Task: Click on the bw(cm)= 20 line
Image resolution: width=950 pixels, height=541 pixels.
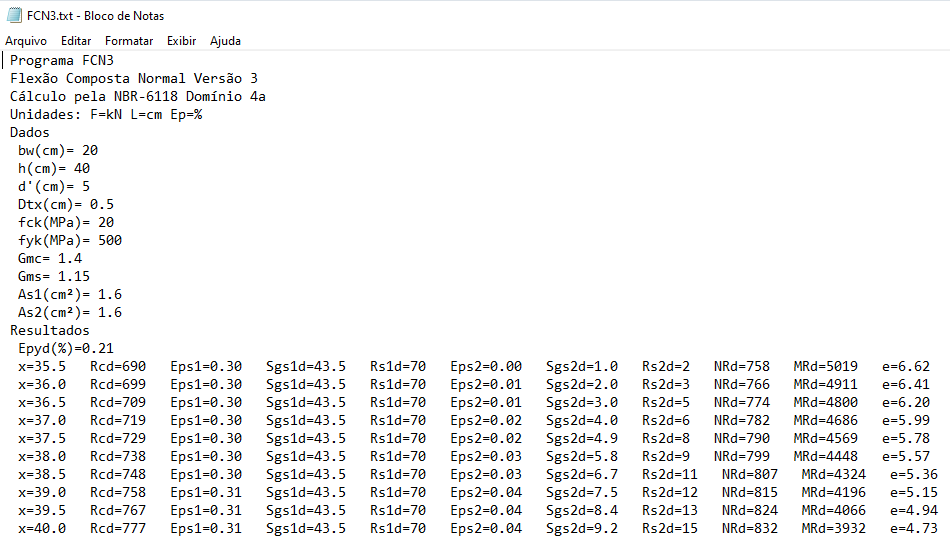Action: click(x=58, y=150)
